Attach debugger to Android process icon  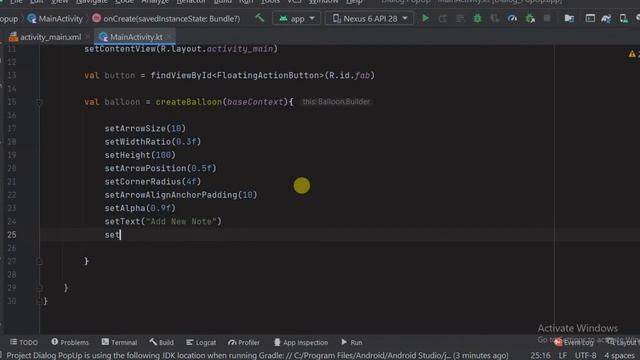coord(530,18)
